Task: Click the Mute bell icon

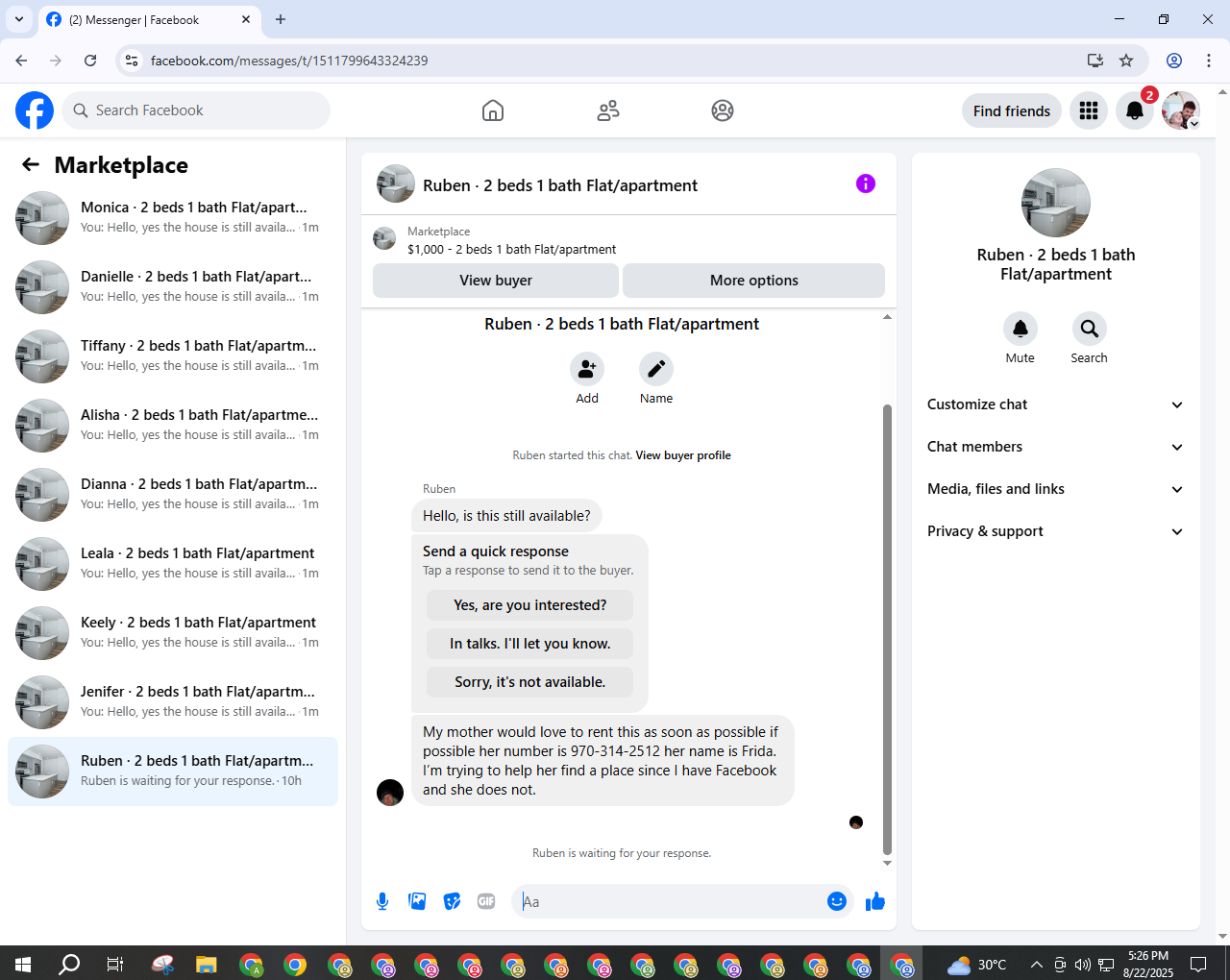Action: (1021, 329)
